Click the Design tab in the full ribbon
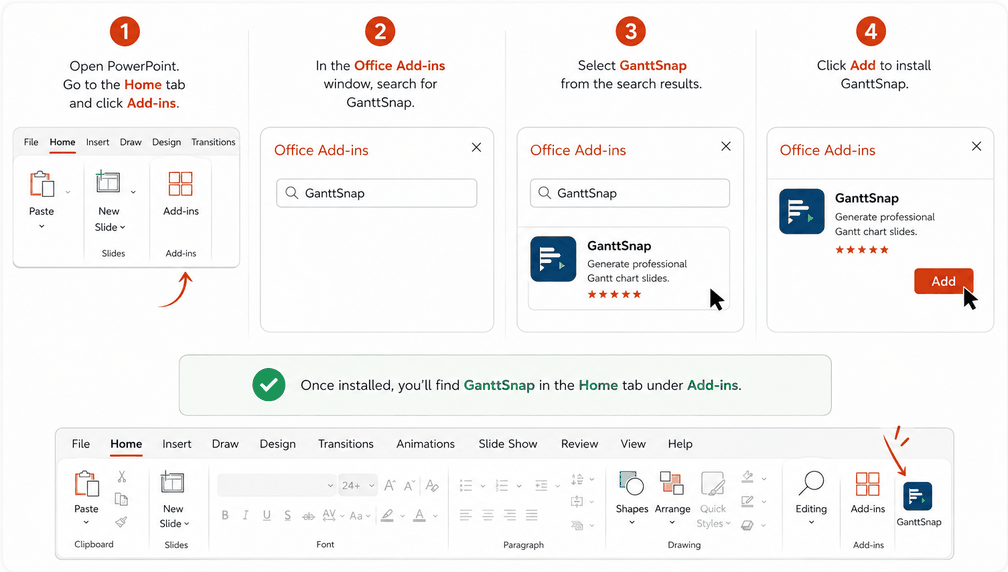Image resolution: width=1008 pixels, height=572 pixels. tap(278, 443)
